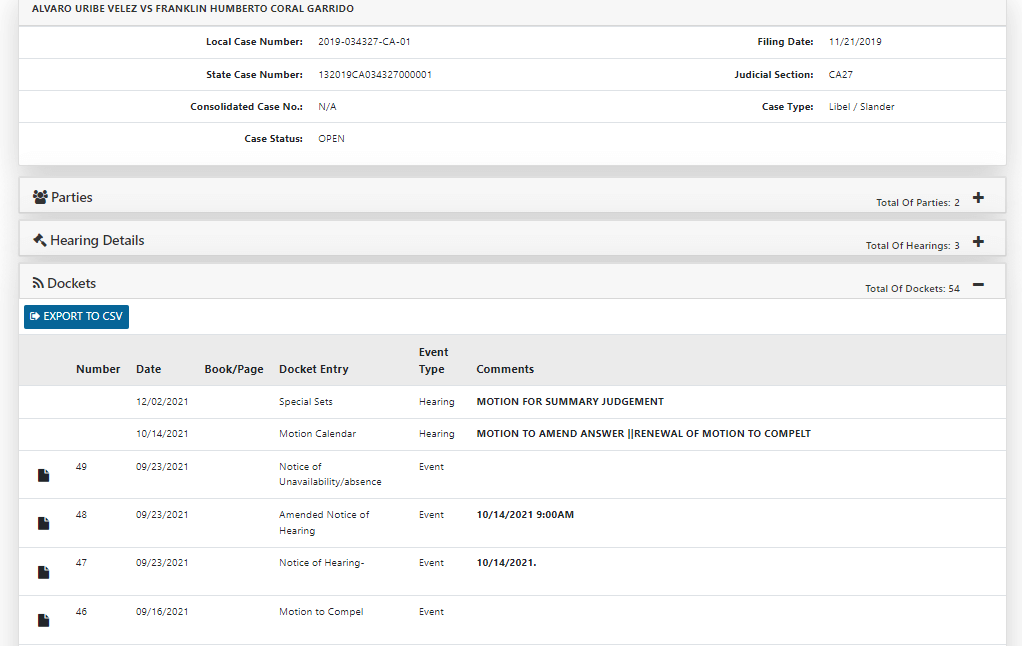Click Notice of Unavailability/absence entry
The image size is (1022, 646).
330,475
